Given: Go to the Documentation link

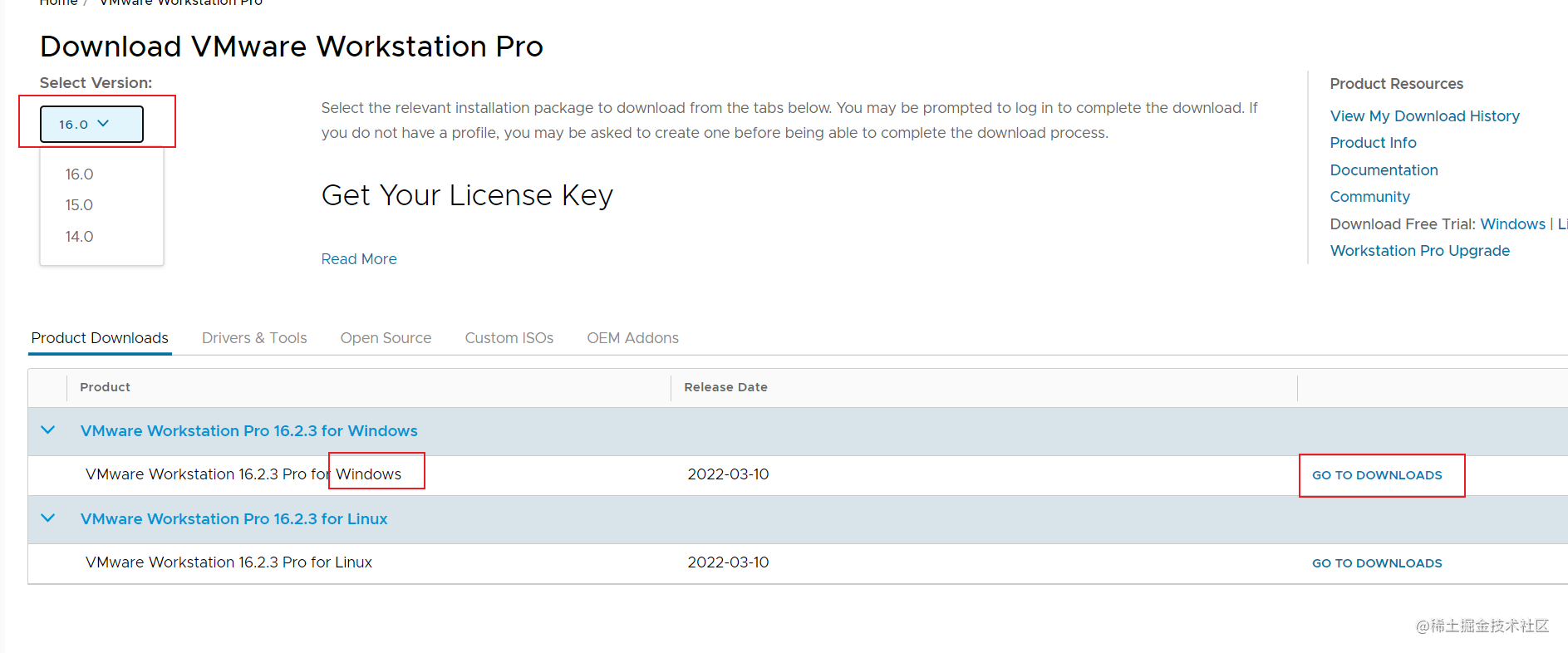Looking at the screenshot, I should (x=1384, y=170).
